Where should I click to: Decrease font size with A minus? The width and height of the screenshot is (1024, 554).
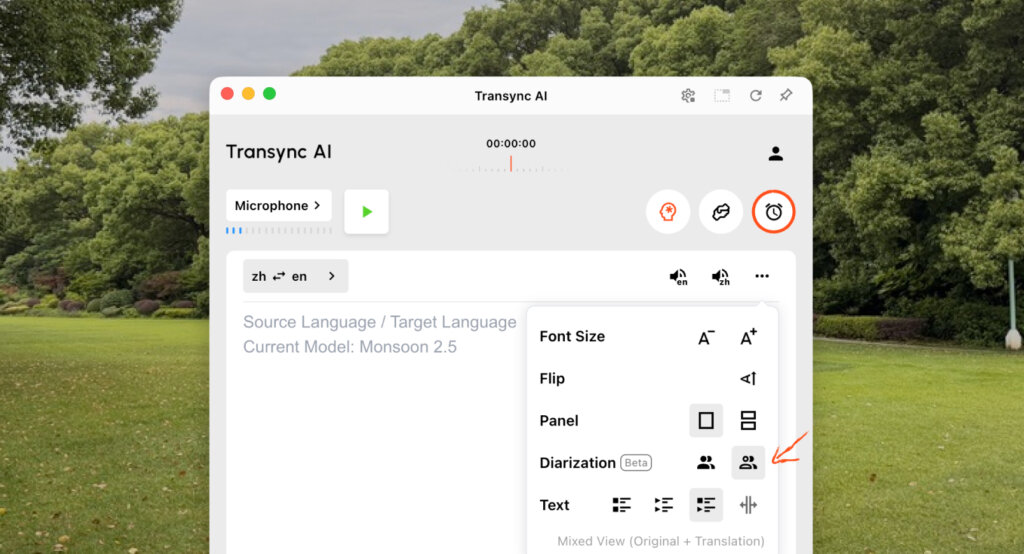[x=706, y=337]
